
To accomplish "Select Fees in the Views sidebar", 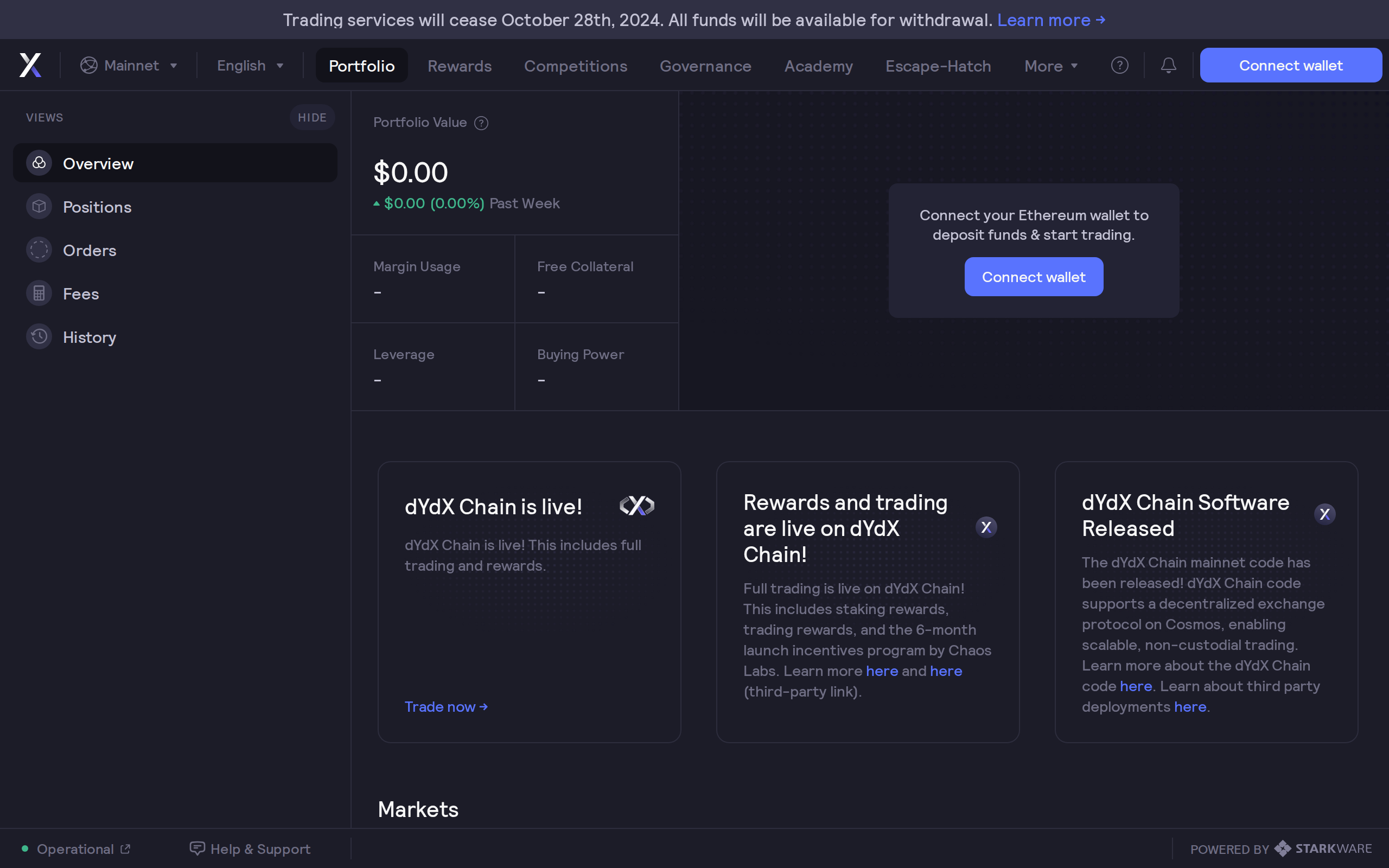I will click(x=175, y=293).
